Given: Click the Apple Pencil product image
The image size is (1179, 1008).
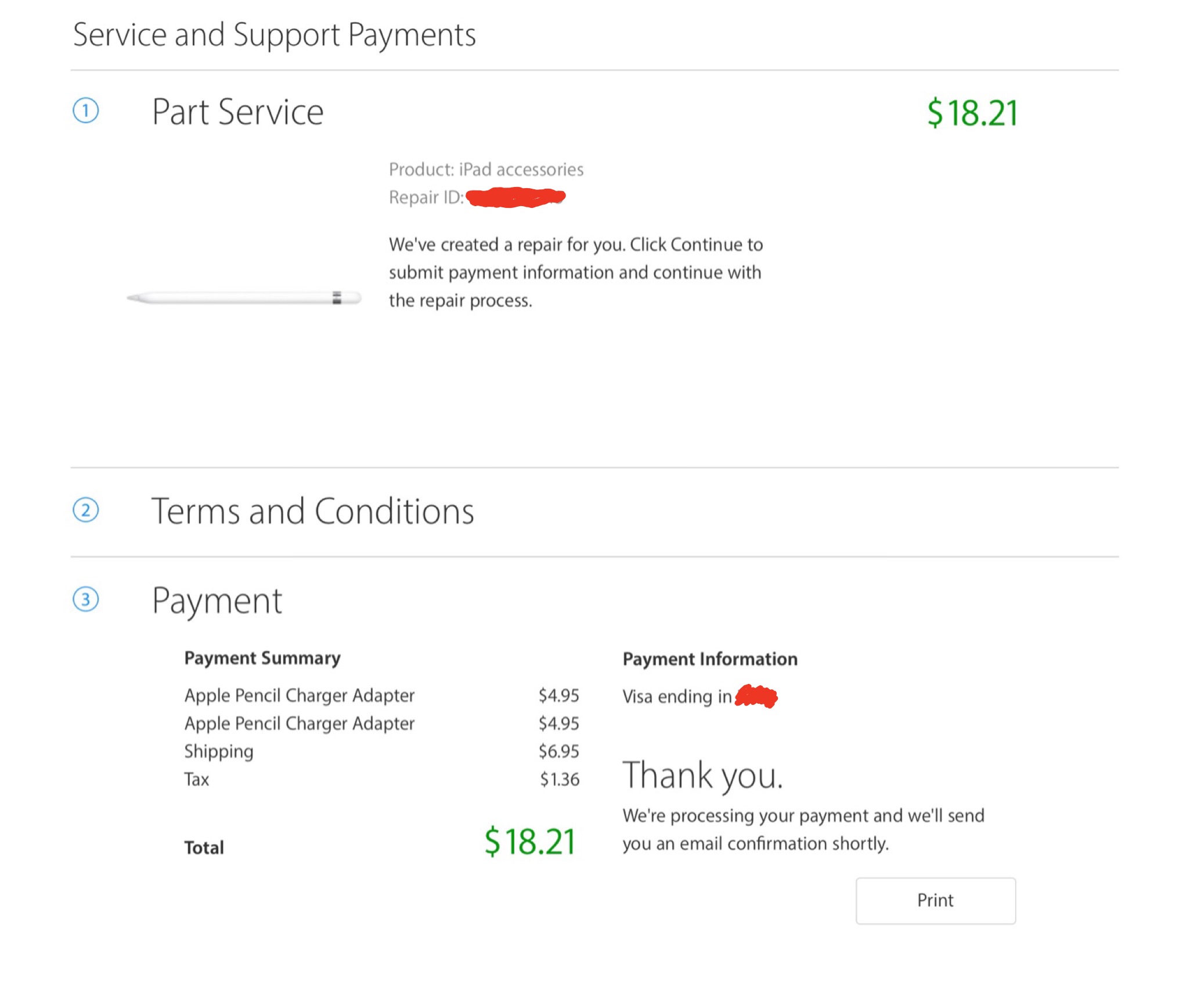Looking at the screenshot, I should click(x=244, y=298).
